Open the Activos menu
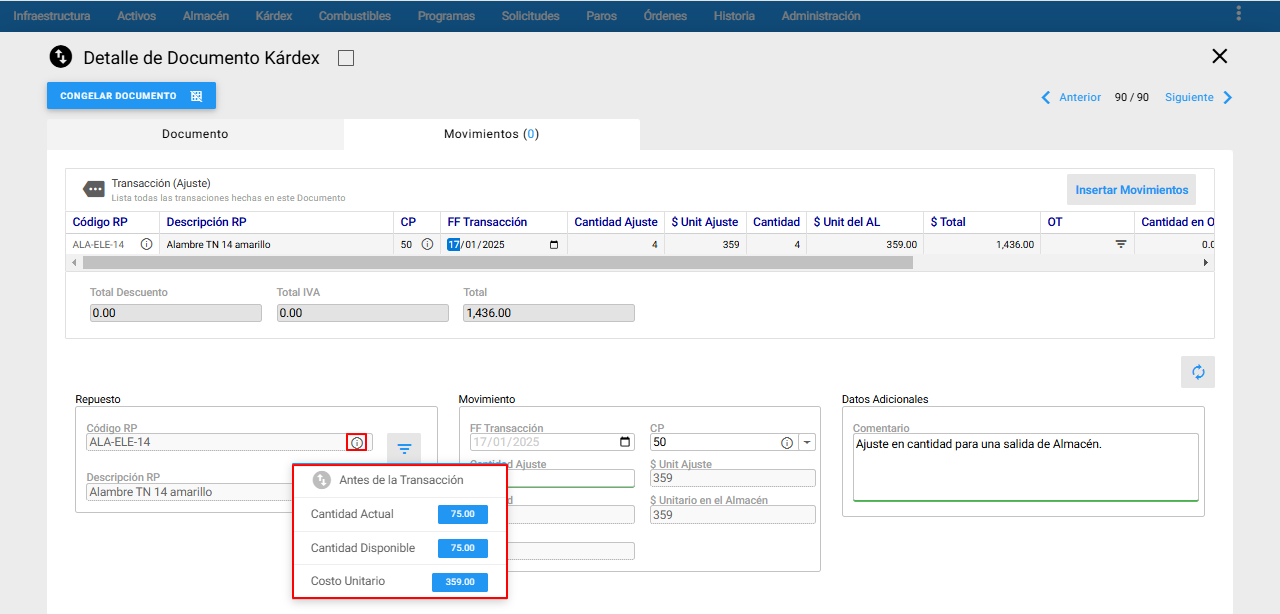Screen dimensions: 1280x614 (137, 16)
